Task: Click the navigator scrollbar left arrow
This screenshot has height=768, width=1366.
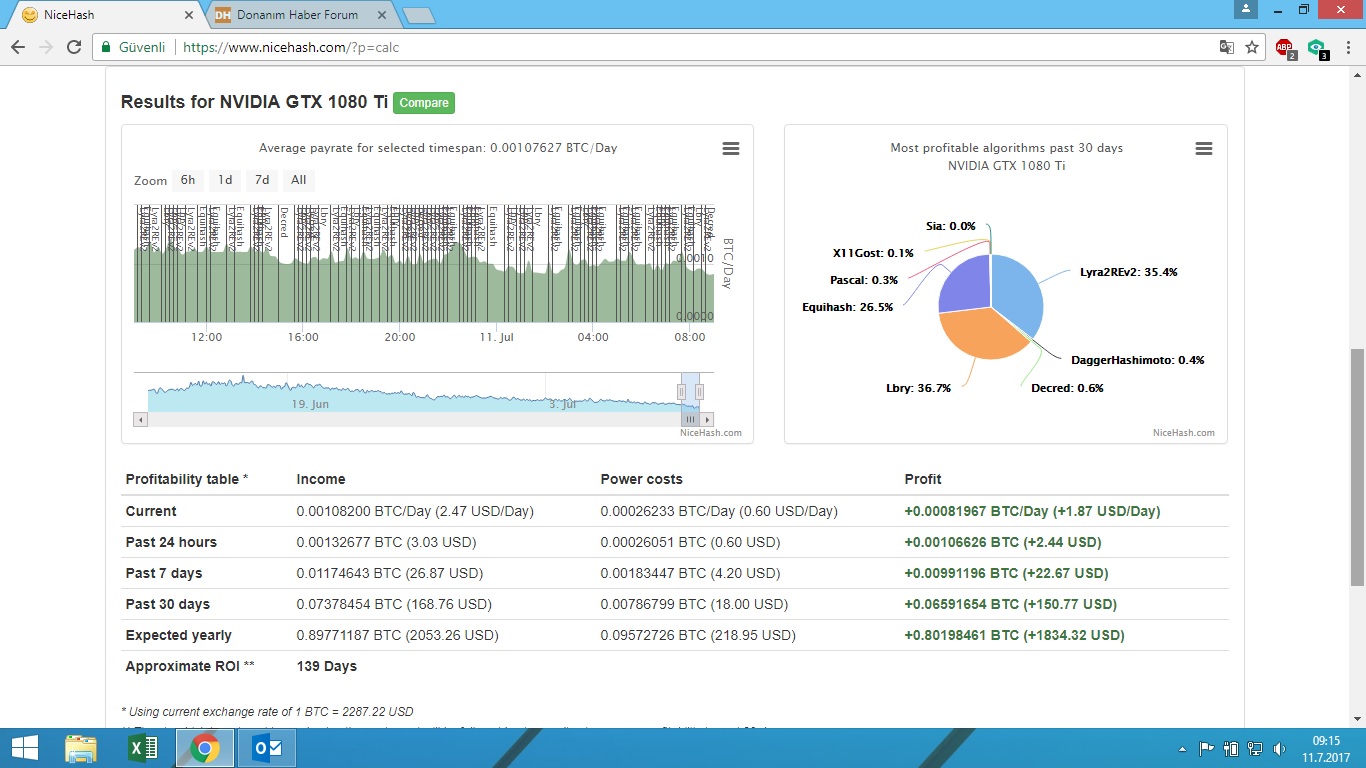Action: click(x=141, y=419)
